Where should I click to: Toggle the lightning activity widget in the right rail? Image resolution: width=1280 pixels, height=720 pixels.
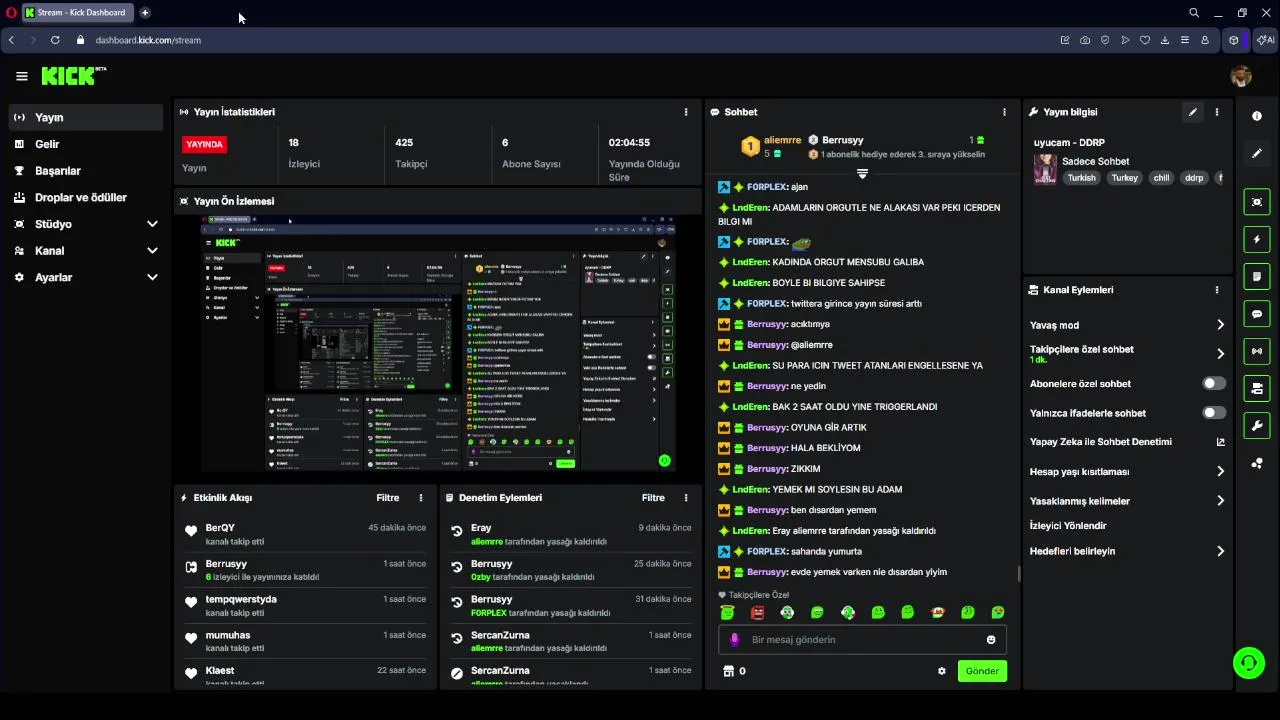[x=1257, y=239]
